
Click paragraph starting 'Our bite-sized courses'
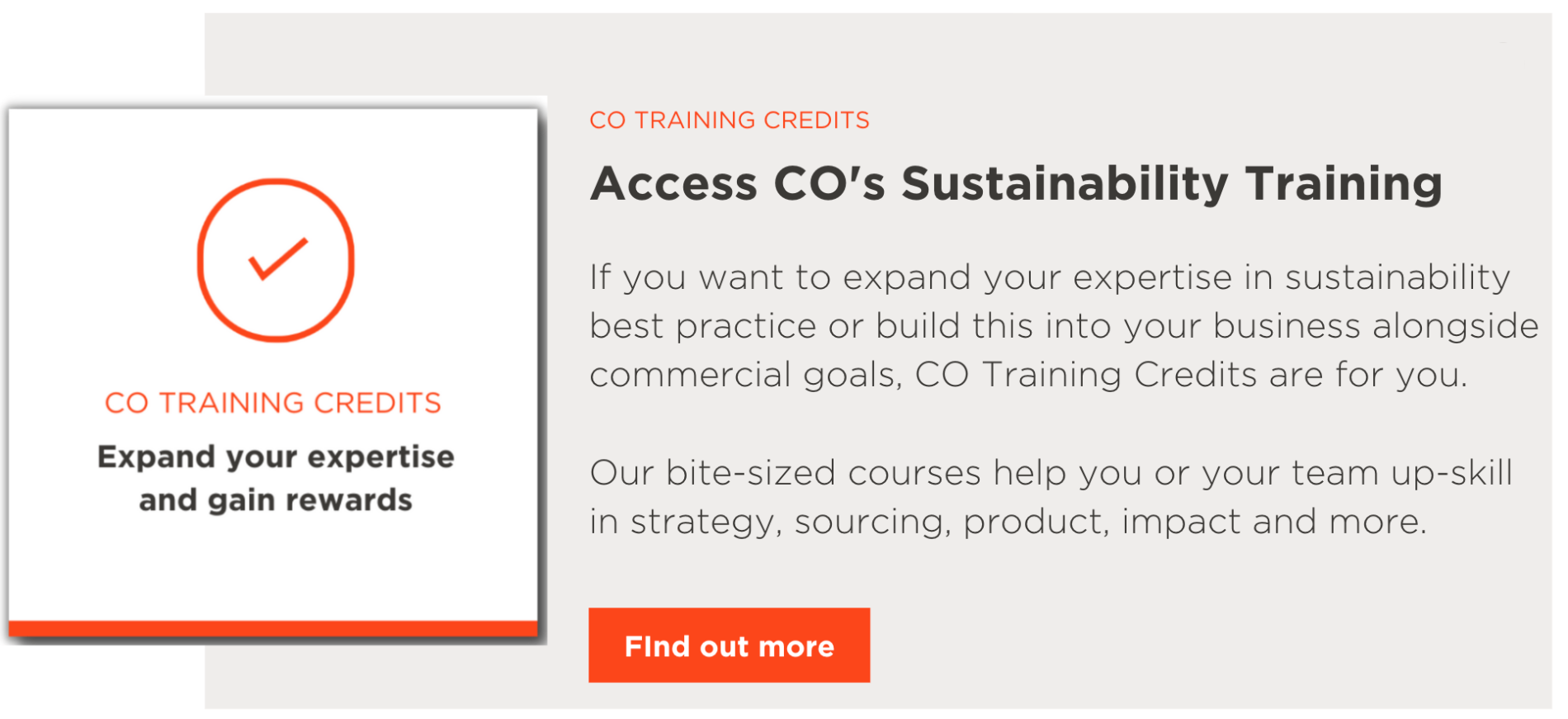tap(1051, 498)
